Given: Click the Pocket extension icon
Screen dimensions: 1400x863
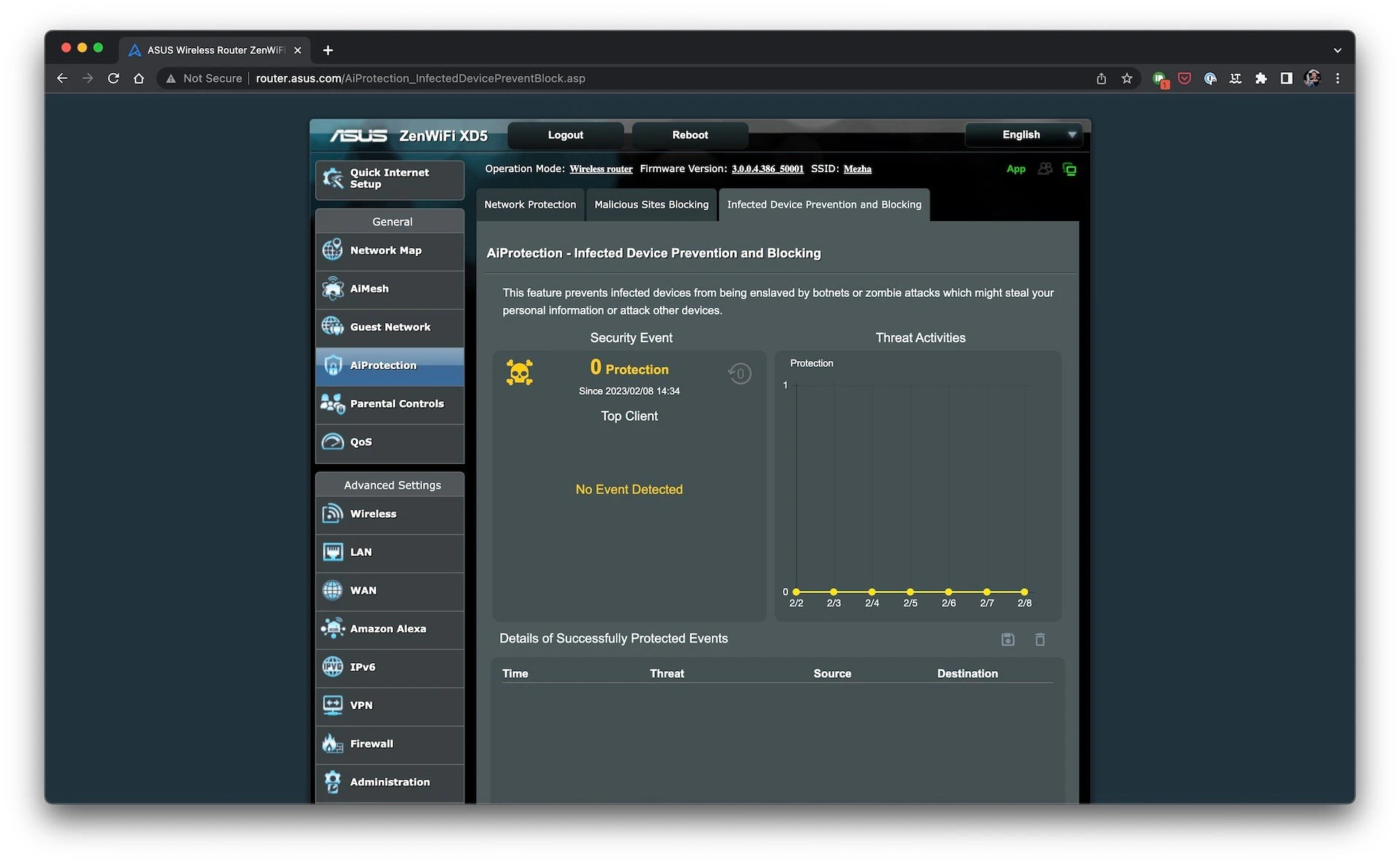Looking at the screenshot, I should tap(1185, 78).
